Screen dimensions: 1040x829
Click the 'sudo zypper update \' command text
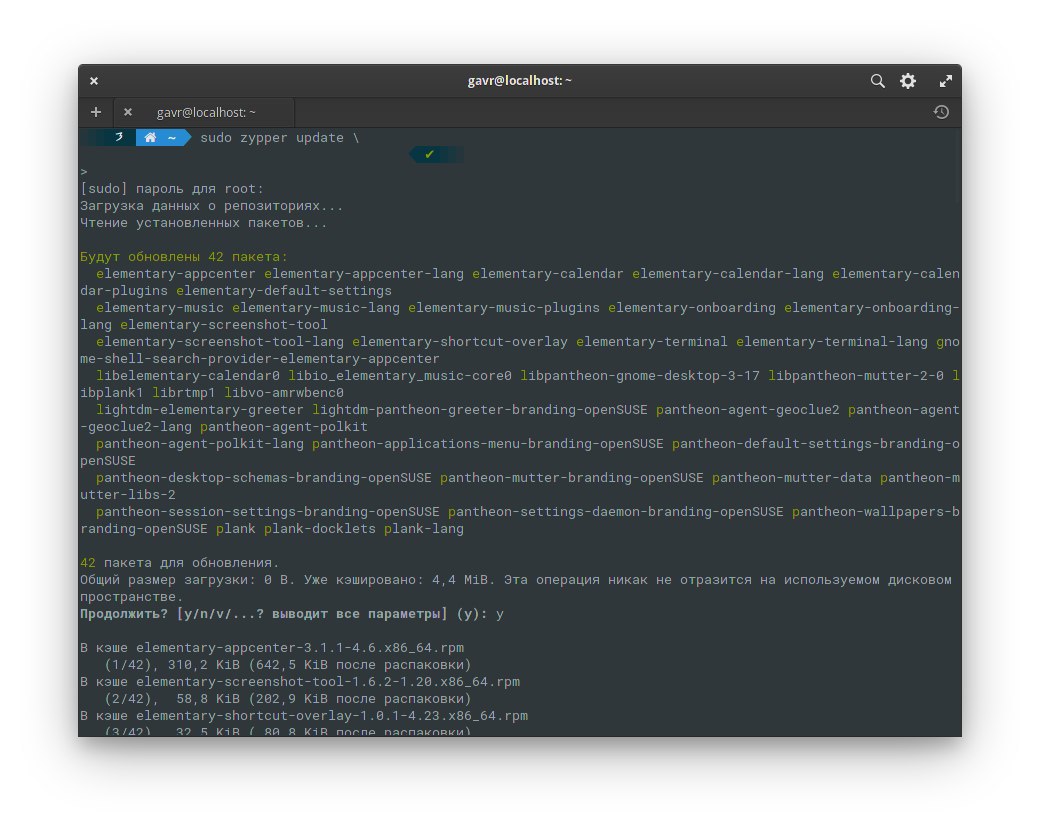pyautogui.click(x=279, y=138)
